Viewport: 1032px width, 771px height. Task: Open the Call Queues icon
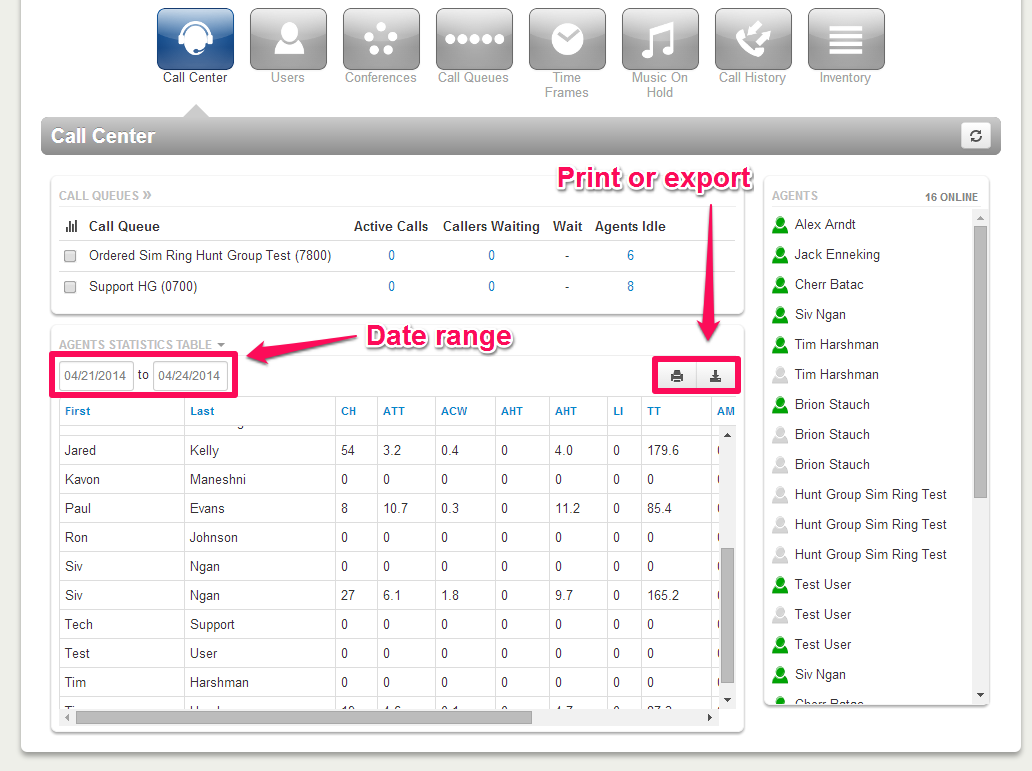pos(473,38)
